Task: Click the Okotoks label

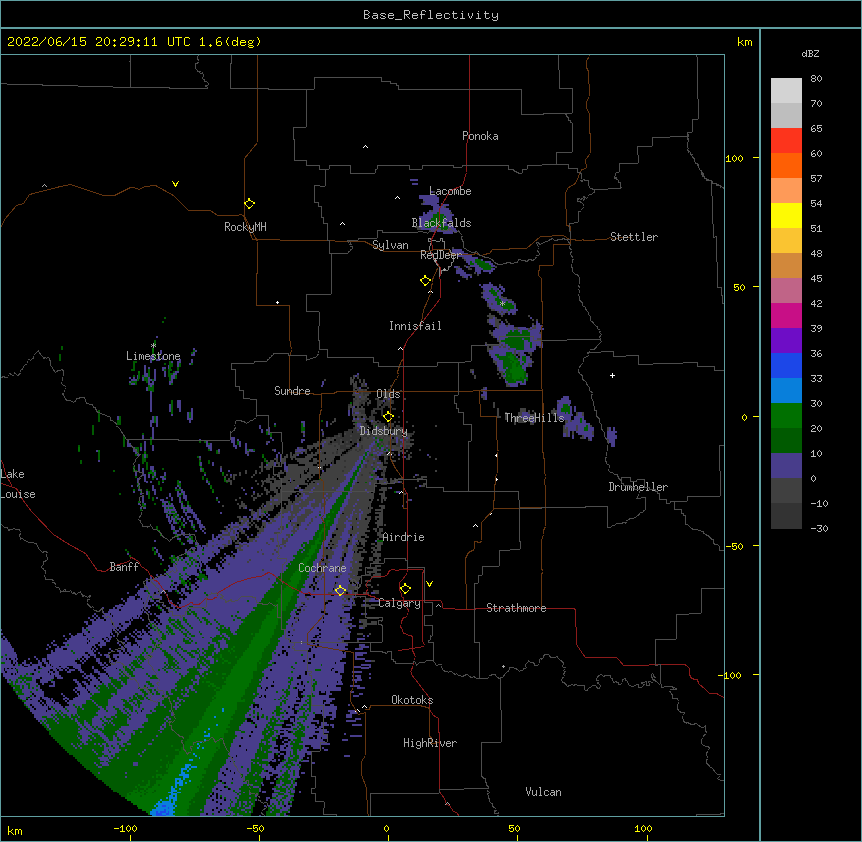Action: pyautogui.click(x=412, y=700)
